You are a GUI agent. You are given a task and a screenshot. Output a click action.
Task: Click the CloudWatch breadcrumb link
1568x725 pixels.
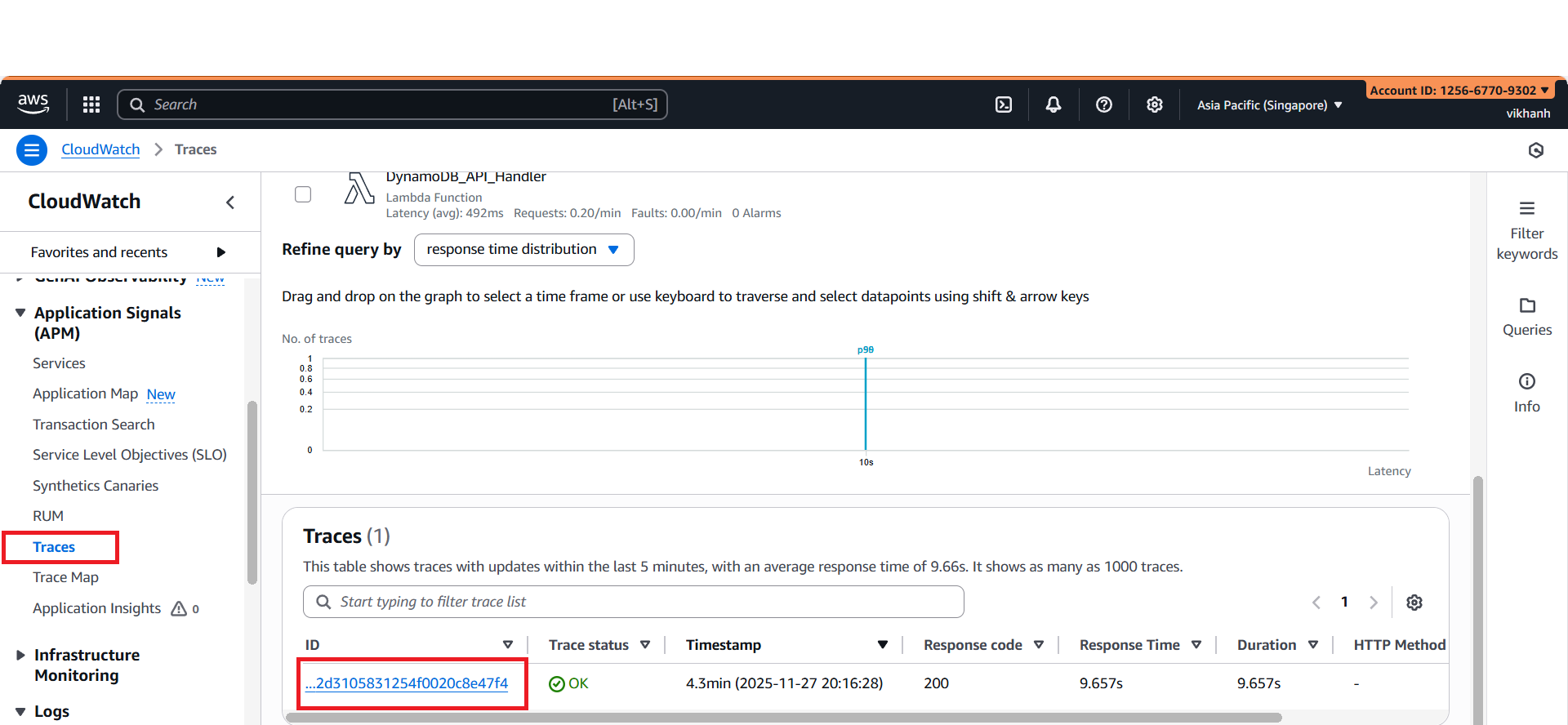coord(100,149)
